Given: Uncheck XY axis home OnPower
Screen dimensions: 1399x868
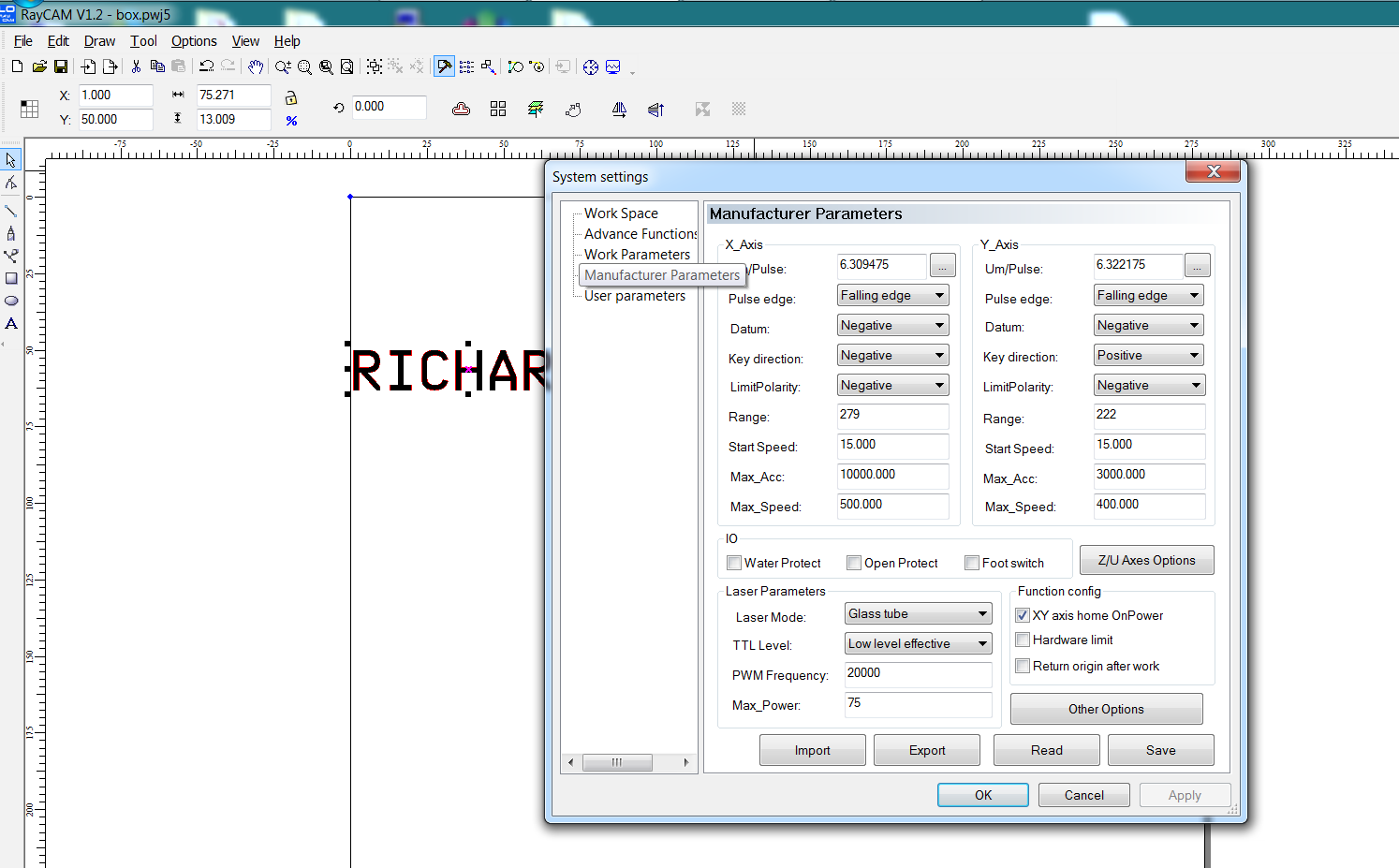Looking at the screenshot, I should [1023, 615].
